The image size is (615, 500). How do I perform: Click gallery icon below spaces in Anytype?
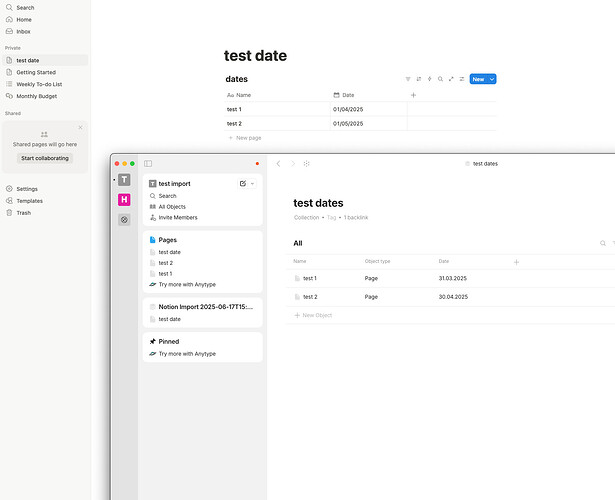(124, 220)
